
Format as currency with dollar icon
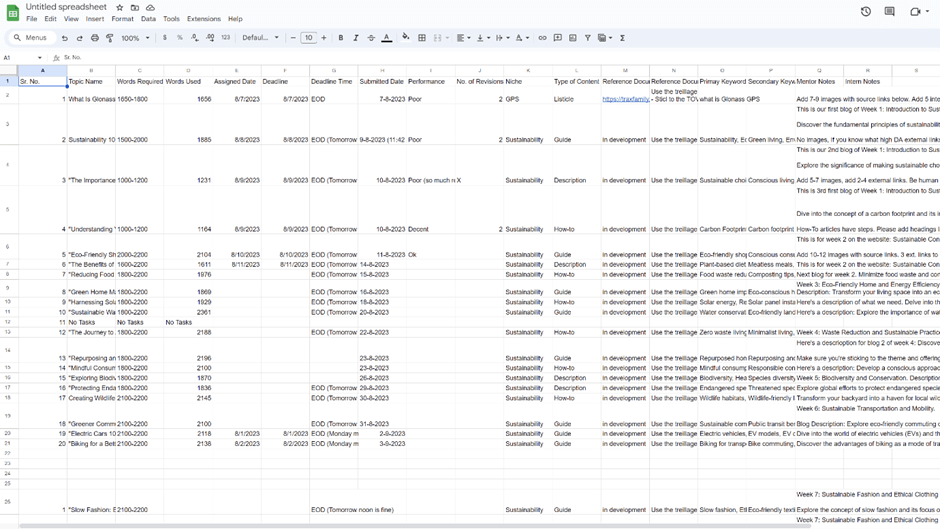165,38
